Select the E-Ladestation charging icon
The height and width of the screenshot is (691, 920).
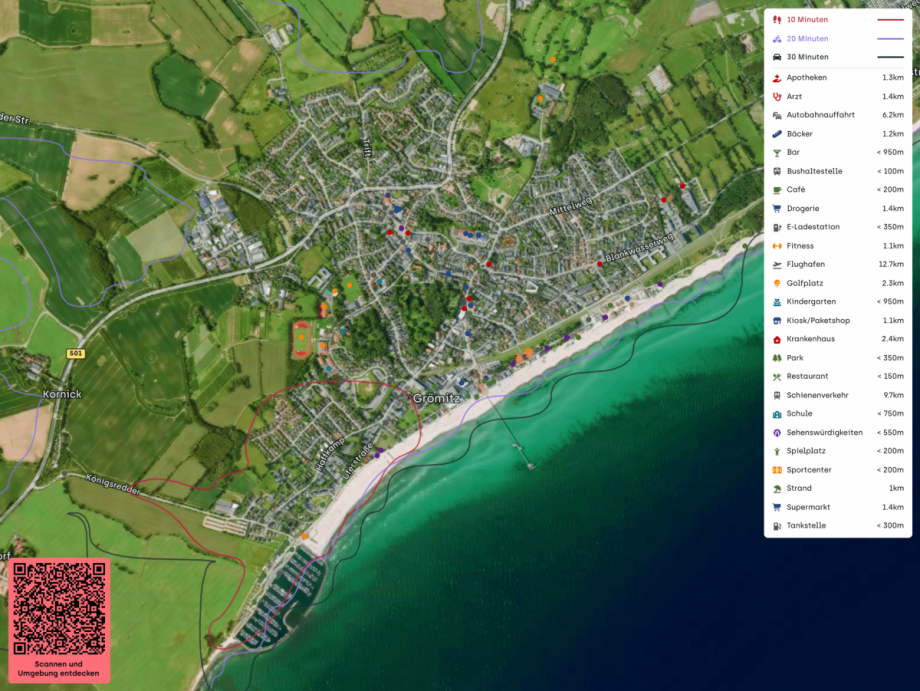tap(777, 227)
